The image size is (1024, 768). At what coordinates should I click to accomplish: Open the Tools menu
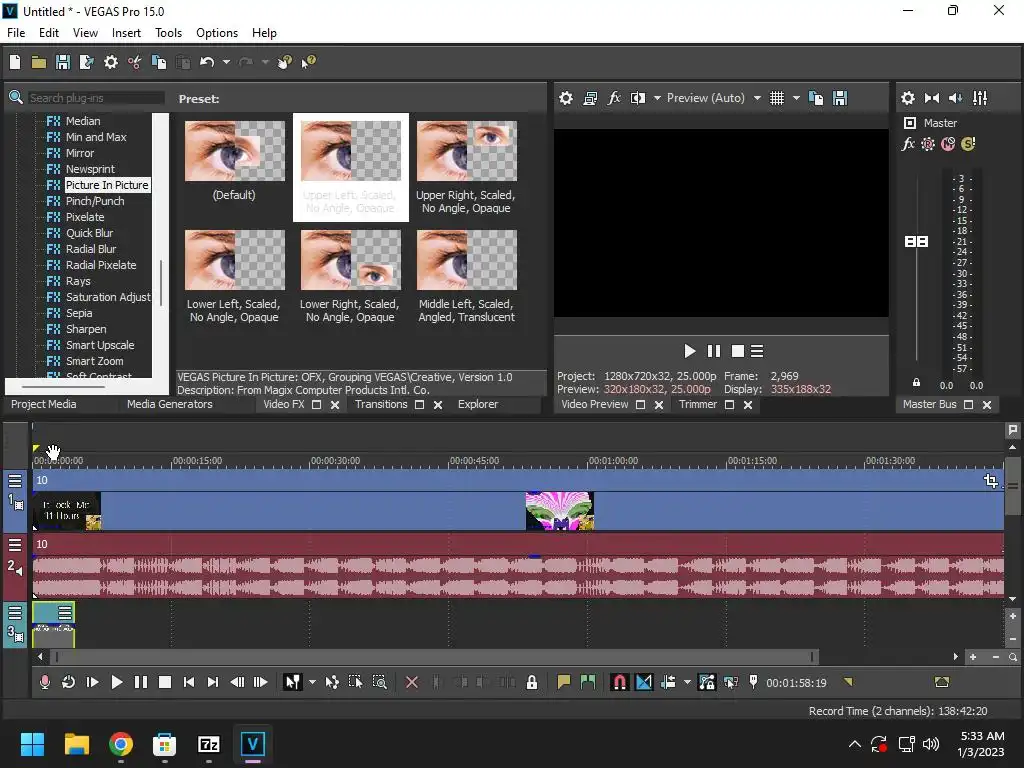coord(168,33)
